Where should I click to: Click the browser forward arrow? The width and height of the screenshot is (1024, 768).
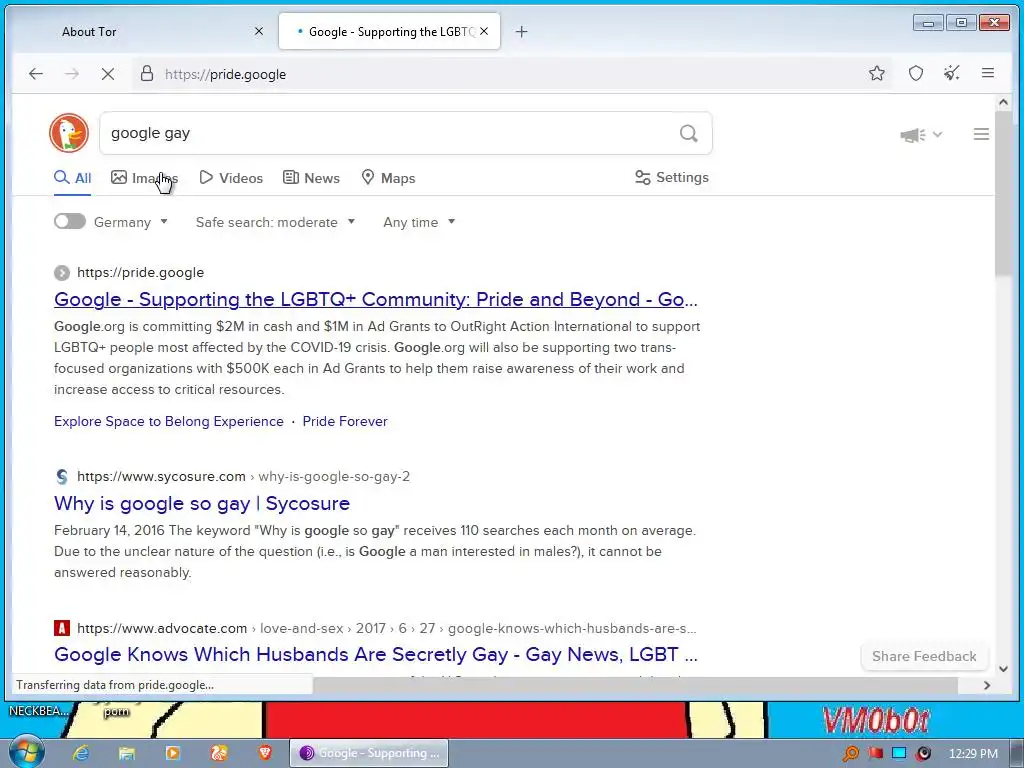[72, 74]
